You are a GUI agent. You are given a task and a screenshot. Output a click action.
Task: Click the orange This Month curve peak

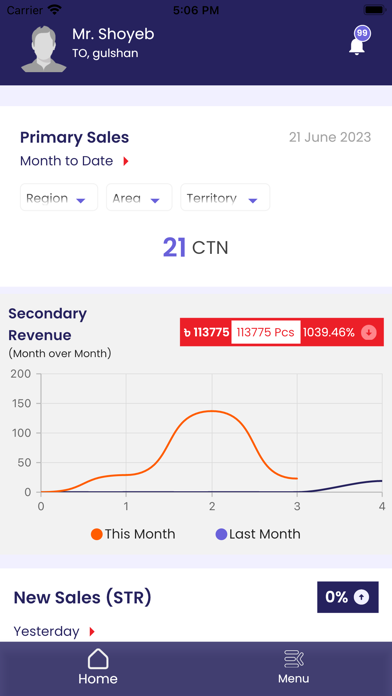pyautogui.click(x=212, y=411)
